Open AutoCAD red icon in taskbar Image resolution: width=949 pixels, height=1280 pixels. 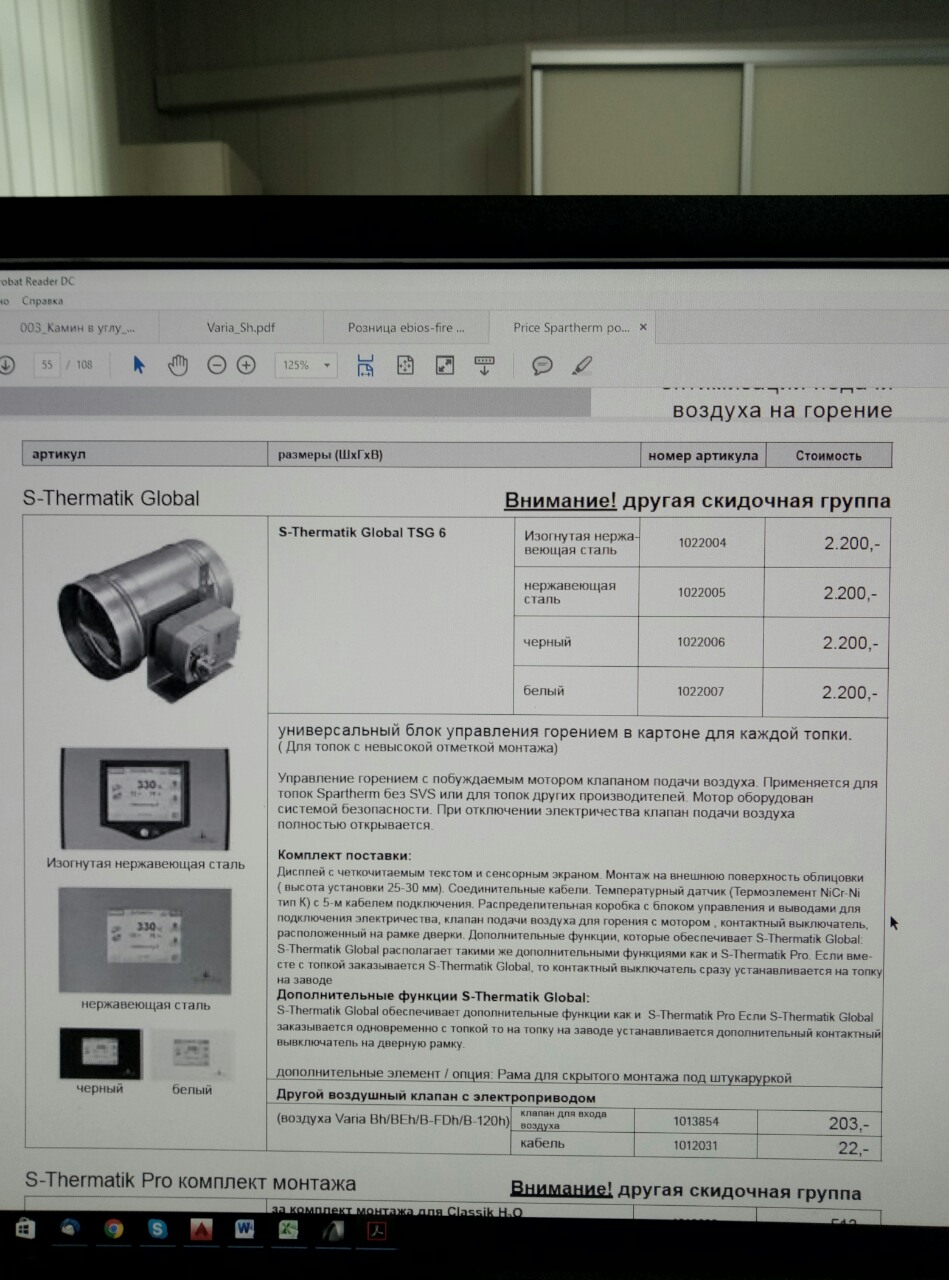pos(201,1230)
